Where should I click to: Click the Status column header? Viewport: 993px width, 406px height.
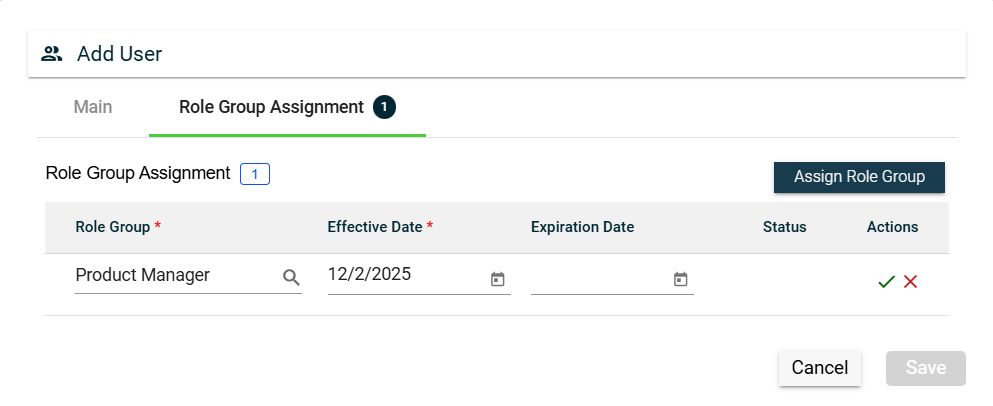click(784, 227)
